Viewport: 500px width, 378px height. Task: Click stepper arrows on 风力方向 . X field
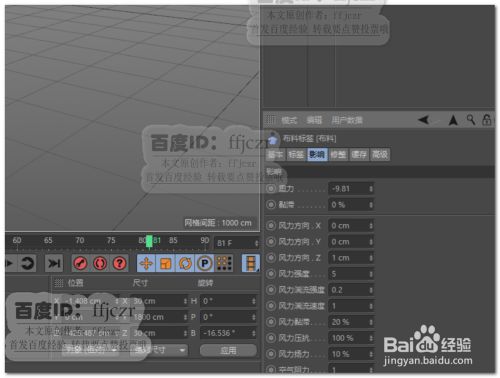tap(371, 226)
